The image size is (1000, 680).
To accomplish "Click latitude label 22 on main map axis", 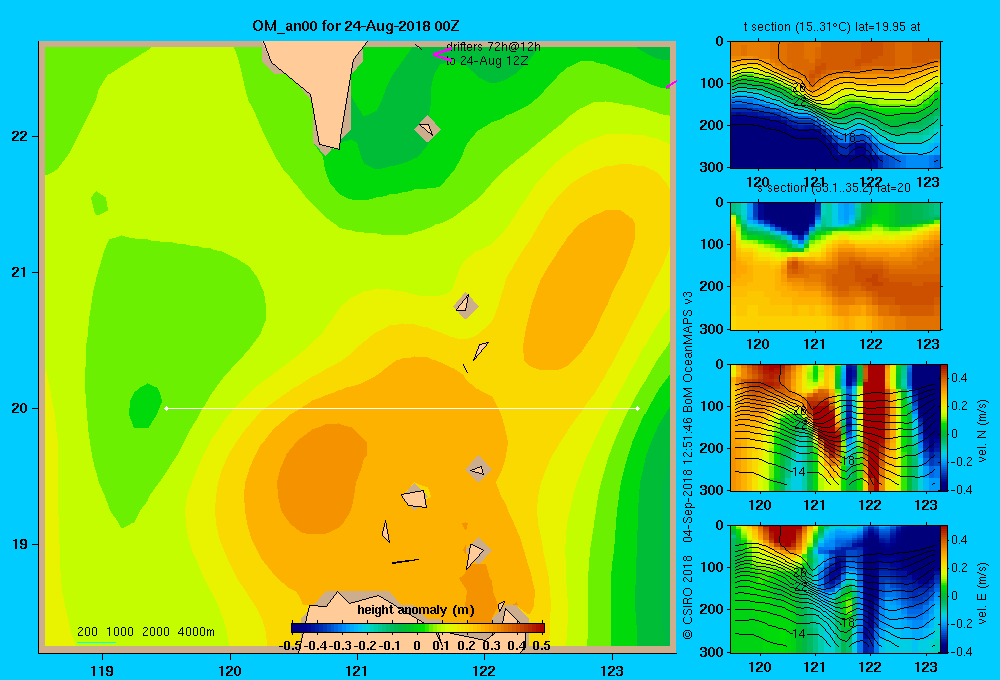I will point(20,136).
